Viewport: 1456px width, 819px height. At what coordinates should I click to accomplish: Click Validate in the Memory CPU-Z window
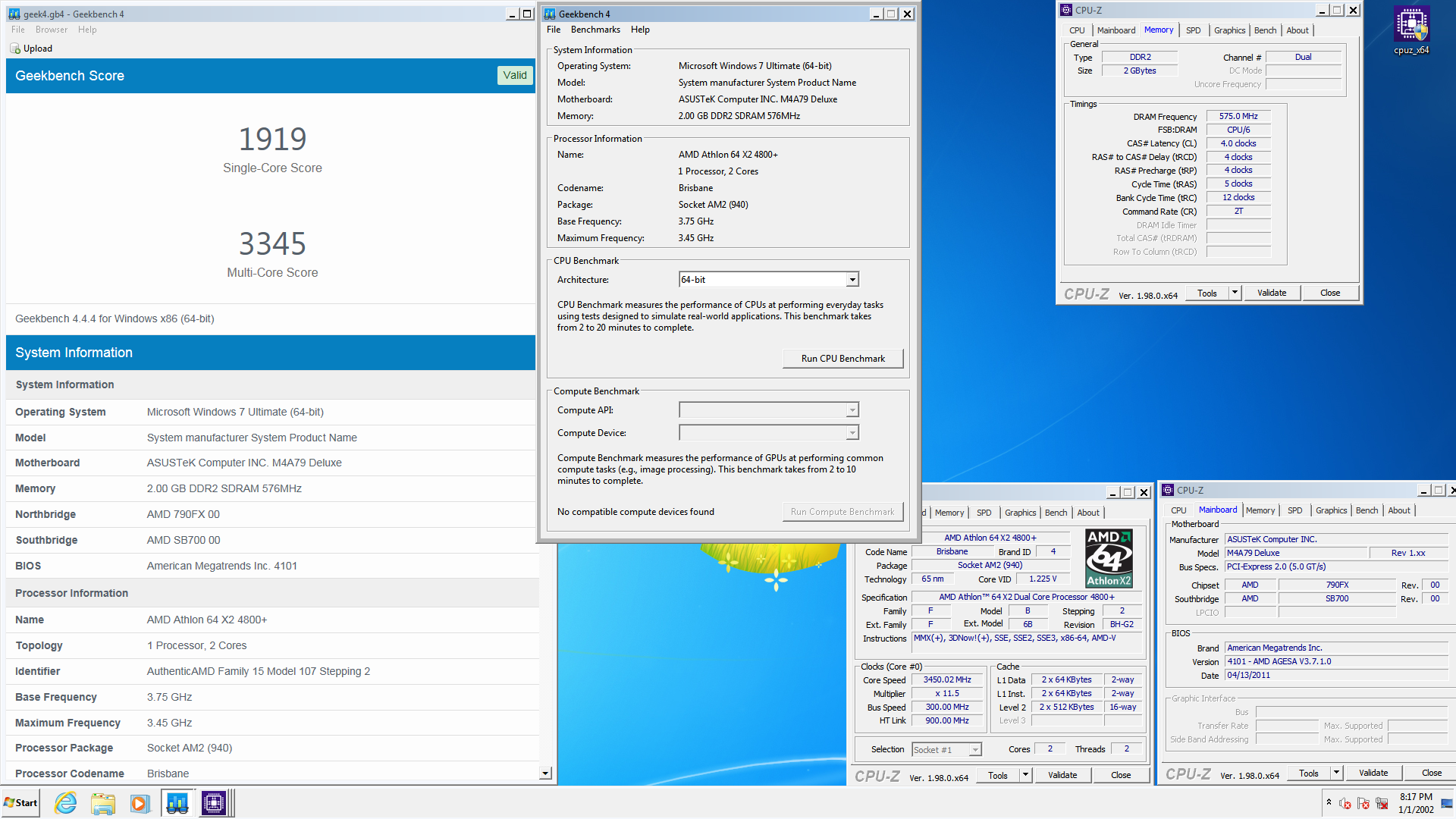point(1271,293)
